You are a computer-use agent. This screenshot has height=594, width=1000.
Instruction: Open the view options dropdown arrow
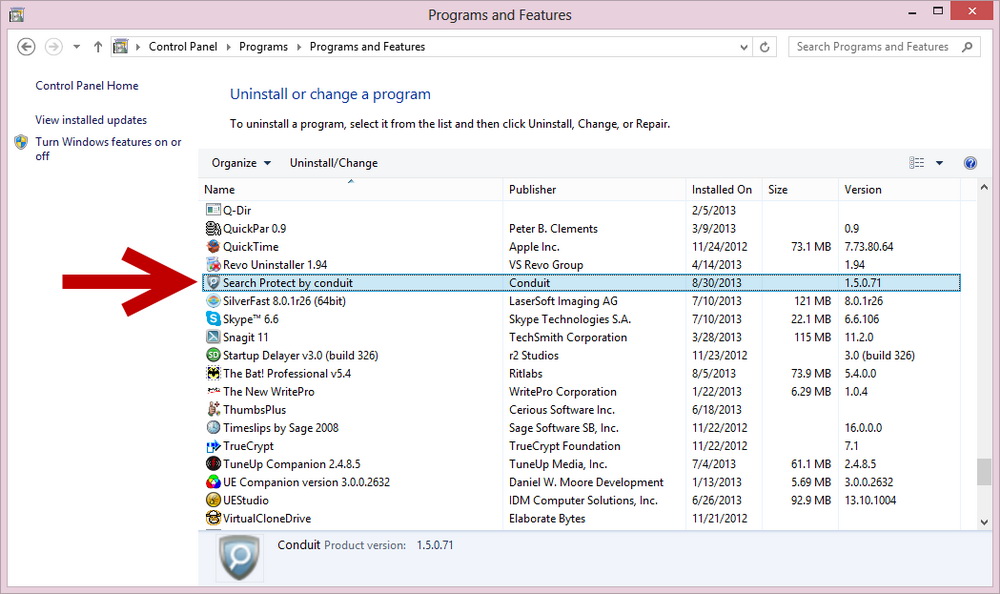click(939, 163)
